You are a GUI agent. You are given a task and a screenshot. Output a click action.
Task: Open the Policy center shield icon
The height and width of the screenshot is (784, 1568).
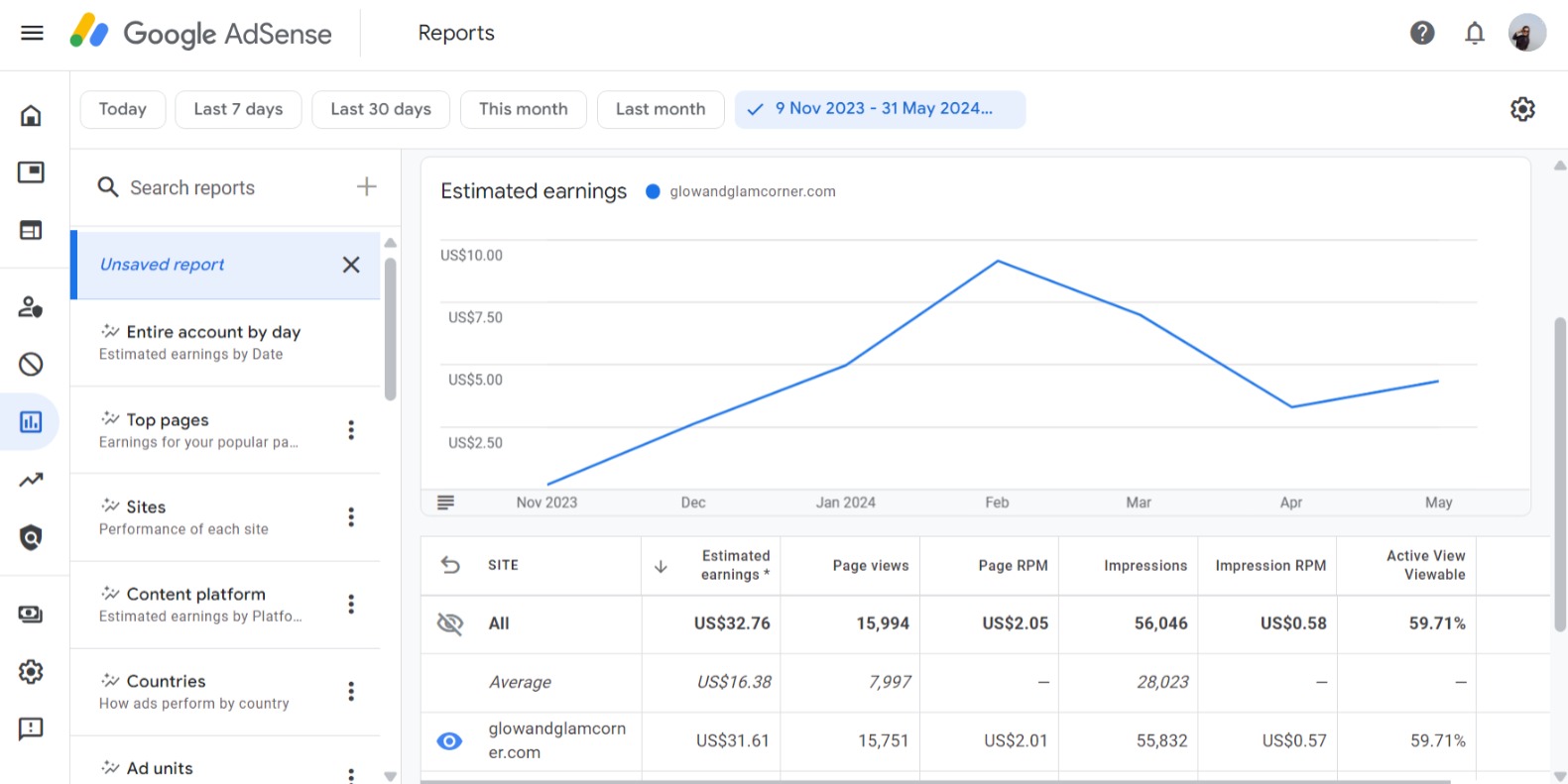(x=31, y=537)
